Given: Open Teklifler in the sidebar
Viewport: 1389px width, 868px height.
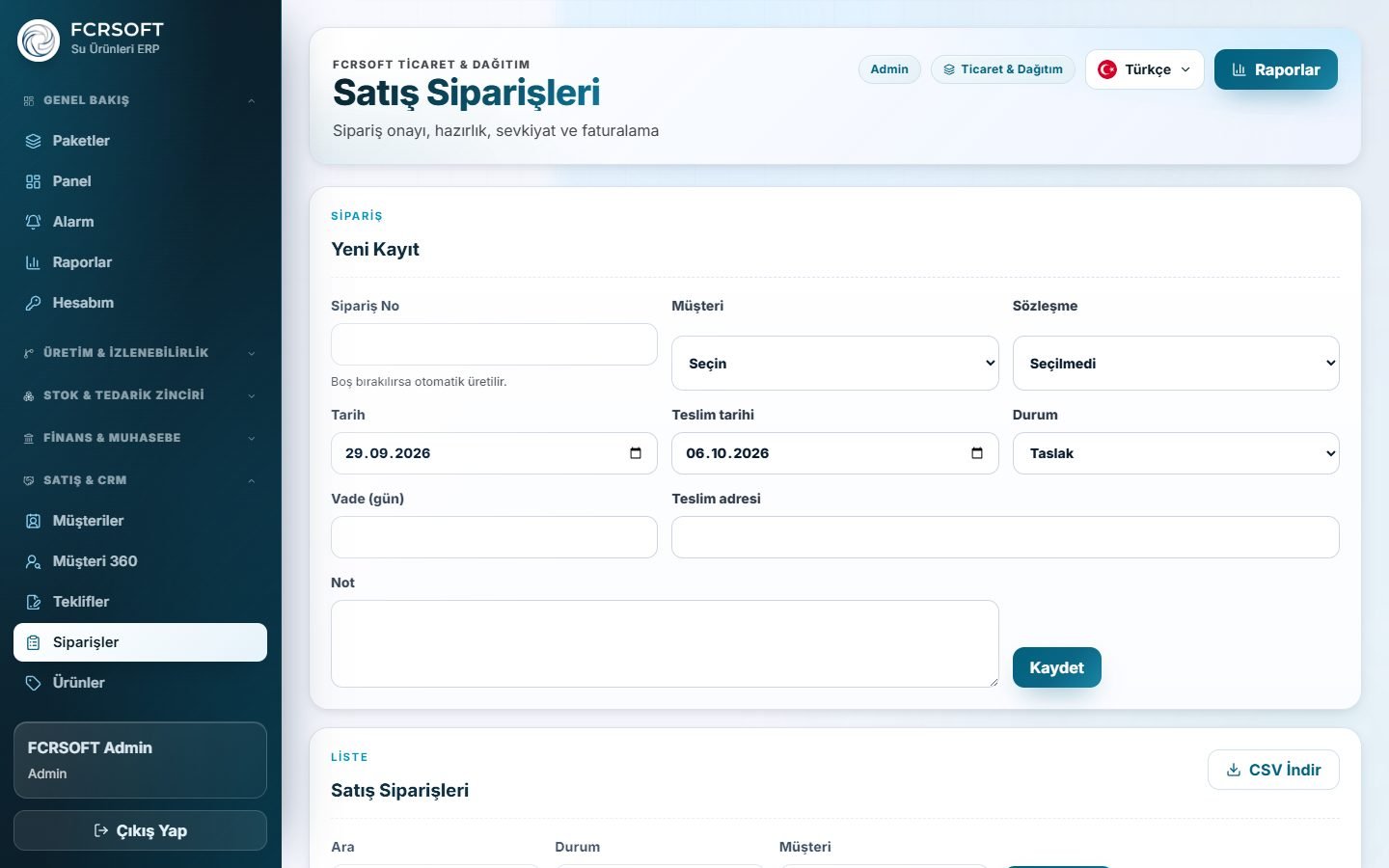Looking at the screenshot, I should [141, 602].
